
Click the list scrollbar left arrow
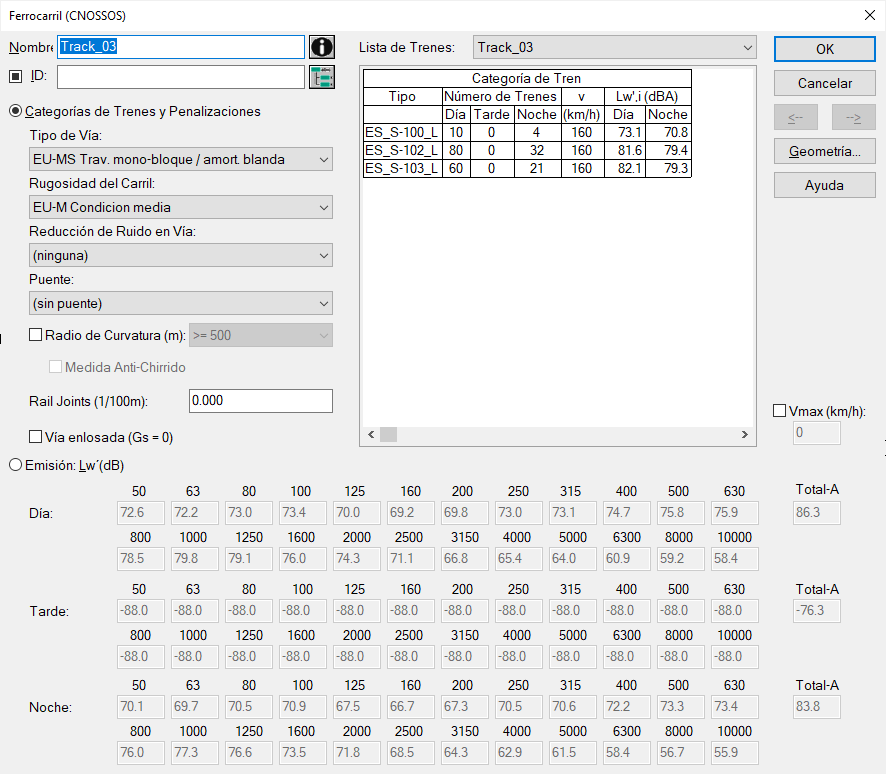click(x=371, y=434)
